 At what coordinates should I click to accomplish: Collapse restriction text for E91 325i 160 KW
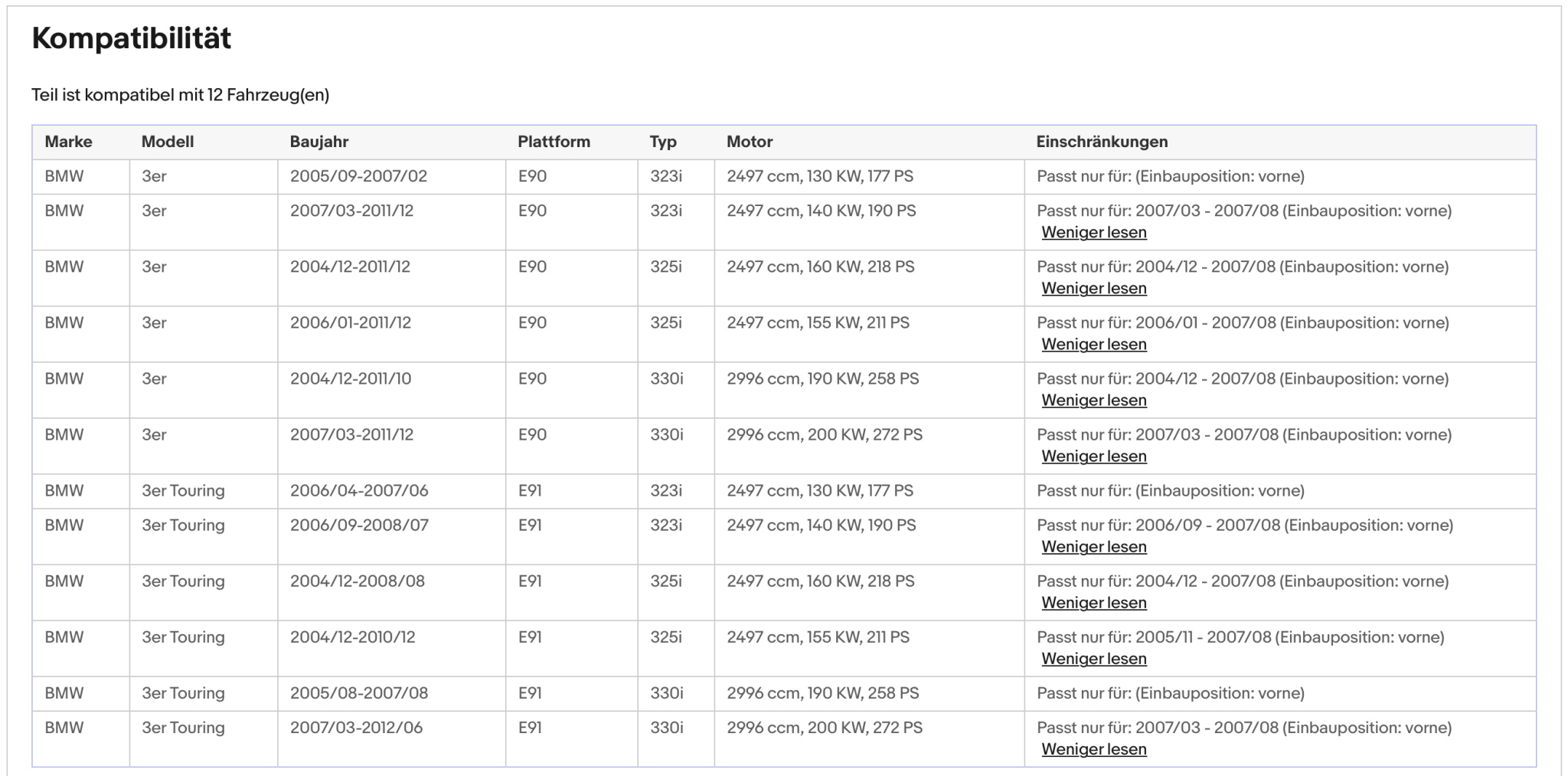[x=1094, y=602]
